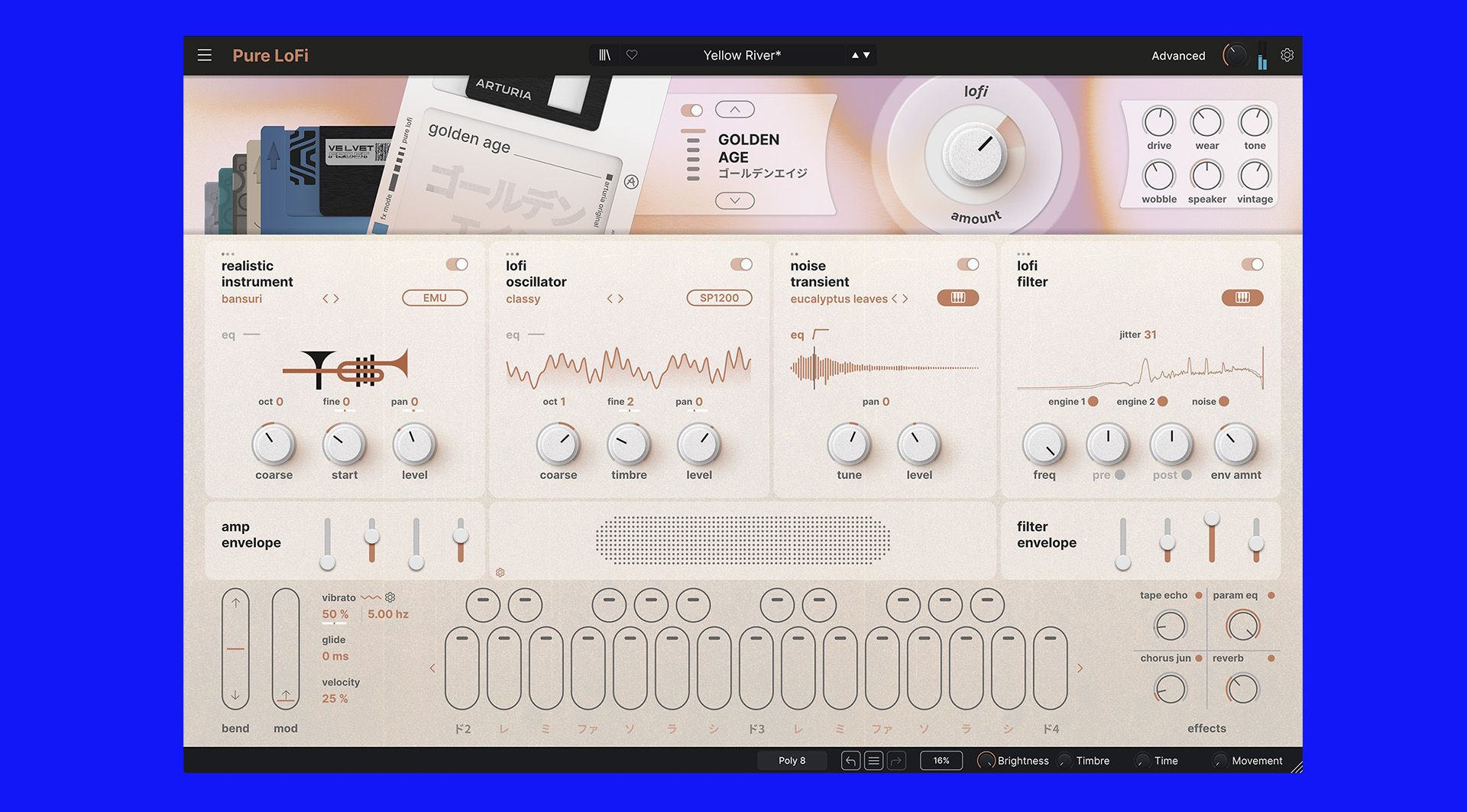1467x812 pixels.
Task: Click the EMU sampler mode button
Action: pos(435,298)
